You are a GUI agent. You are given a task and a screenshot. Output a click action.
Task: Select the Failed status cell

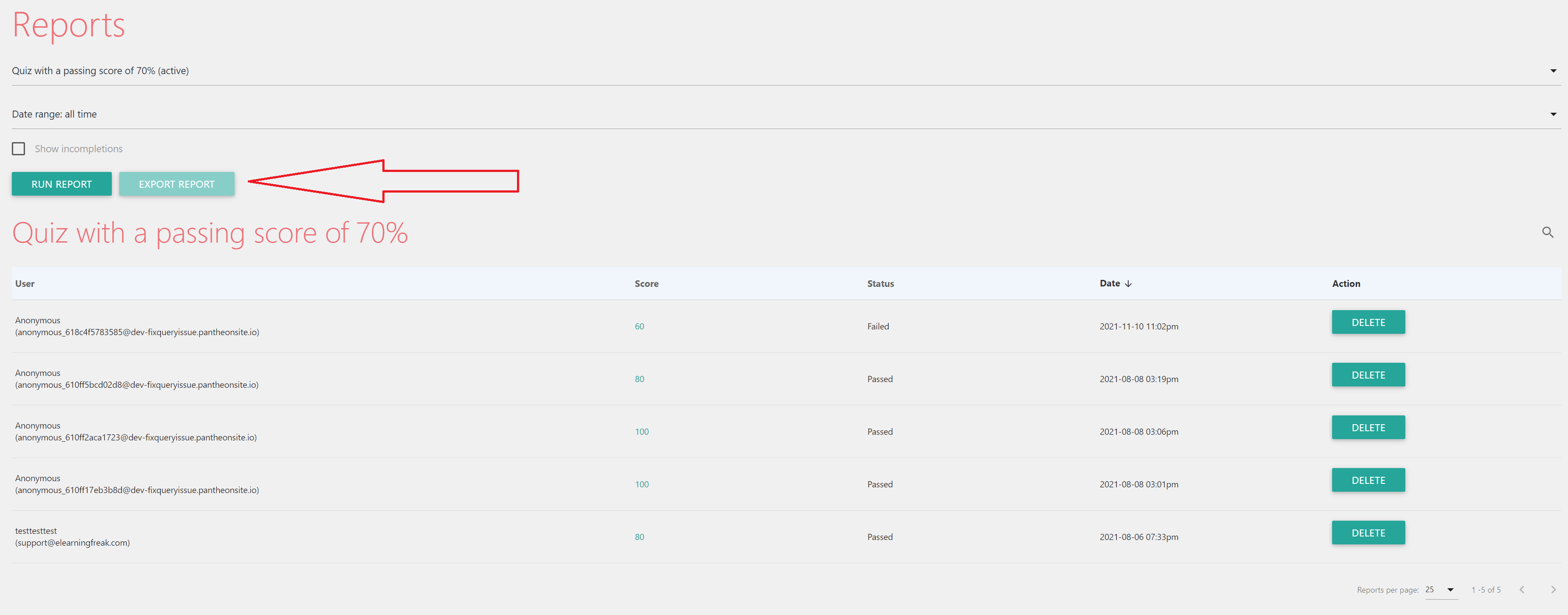coord(878,326)
